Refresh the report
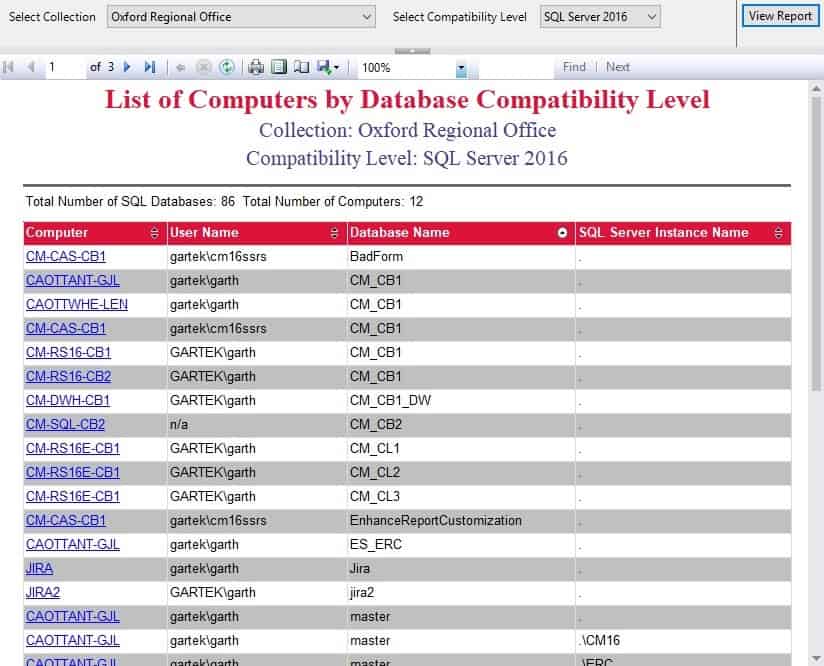This screenshot has height=666, width=824. pos(226,67)
